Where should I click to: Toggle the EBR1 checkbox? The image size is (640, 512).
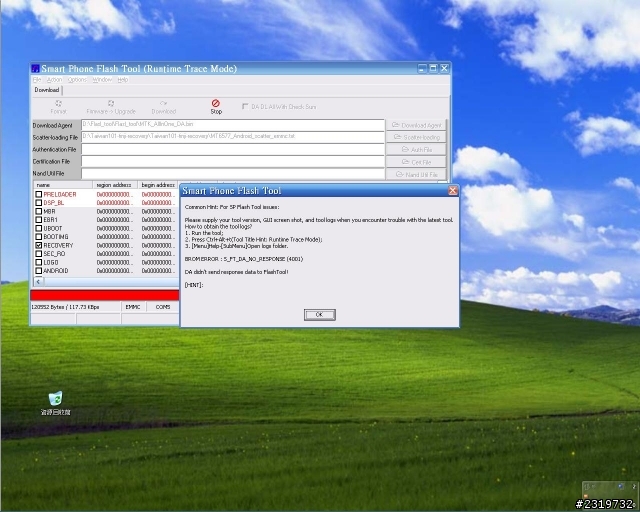(38, 220)
